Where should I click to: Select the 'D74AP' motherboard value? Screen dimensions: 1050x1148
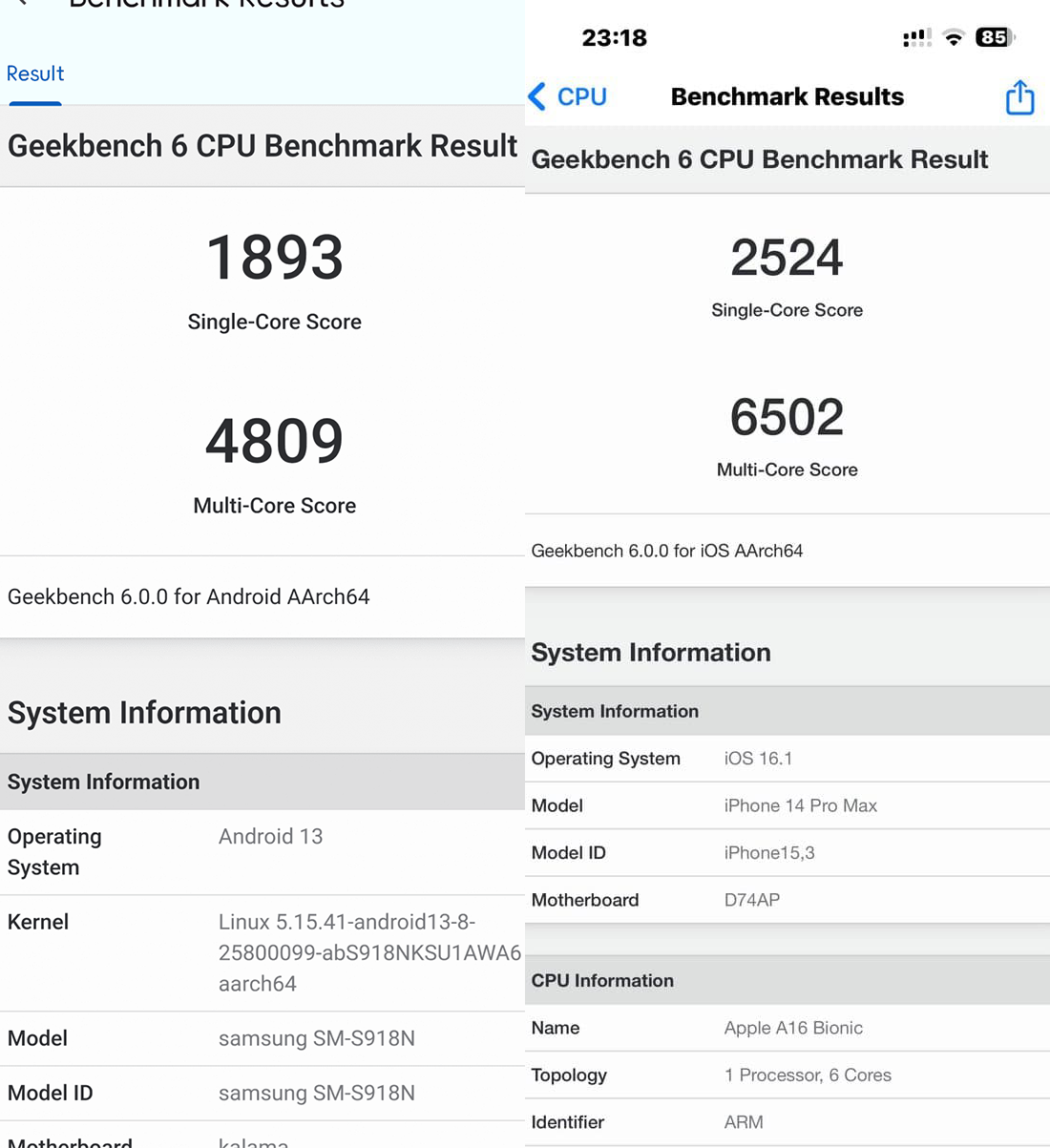752,900
